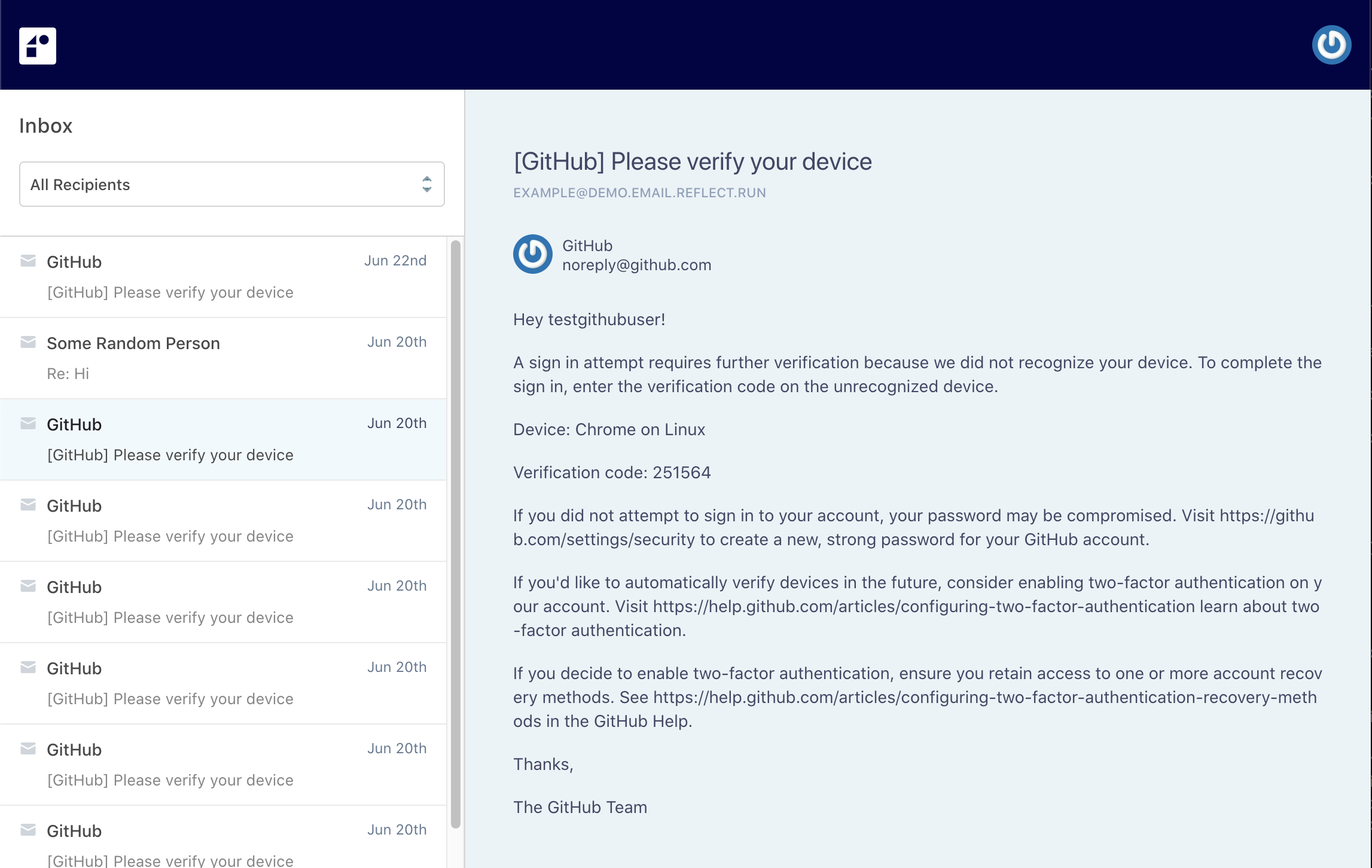
Task: Click the 'Verification code: 251564' line
Action: pos(612,472)
